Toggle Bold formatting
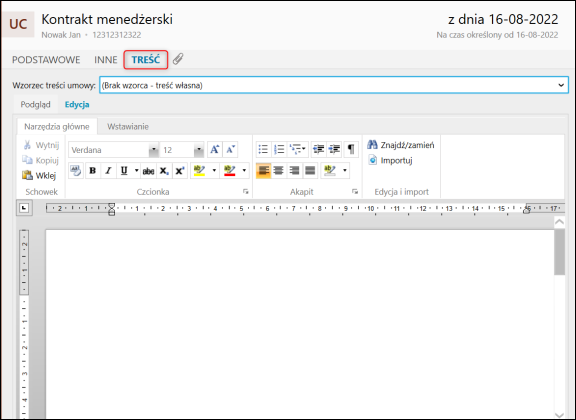Viewport: 576px width, 420px height. pyautogui.click(x=93, y=170)
